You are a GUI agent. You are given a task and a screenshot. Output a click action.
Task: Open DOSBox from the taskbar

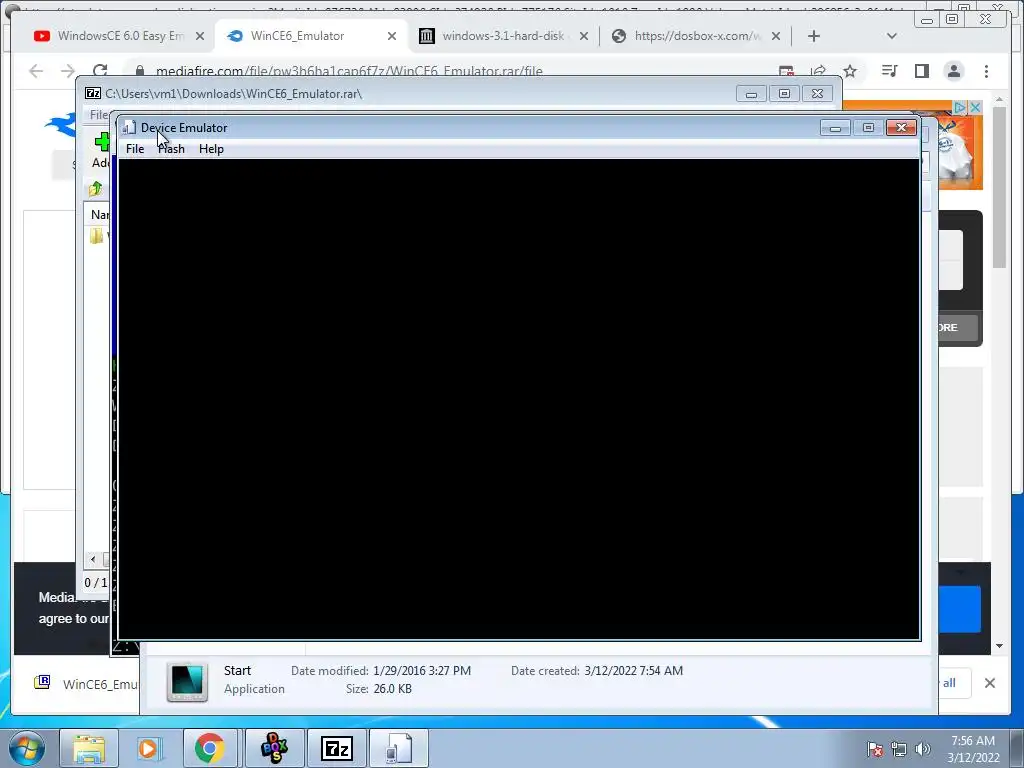(275, 748)
